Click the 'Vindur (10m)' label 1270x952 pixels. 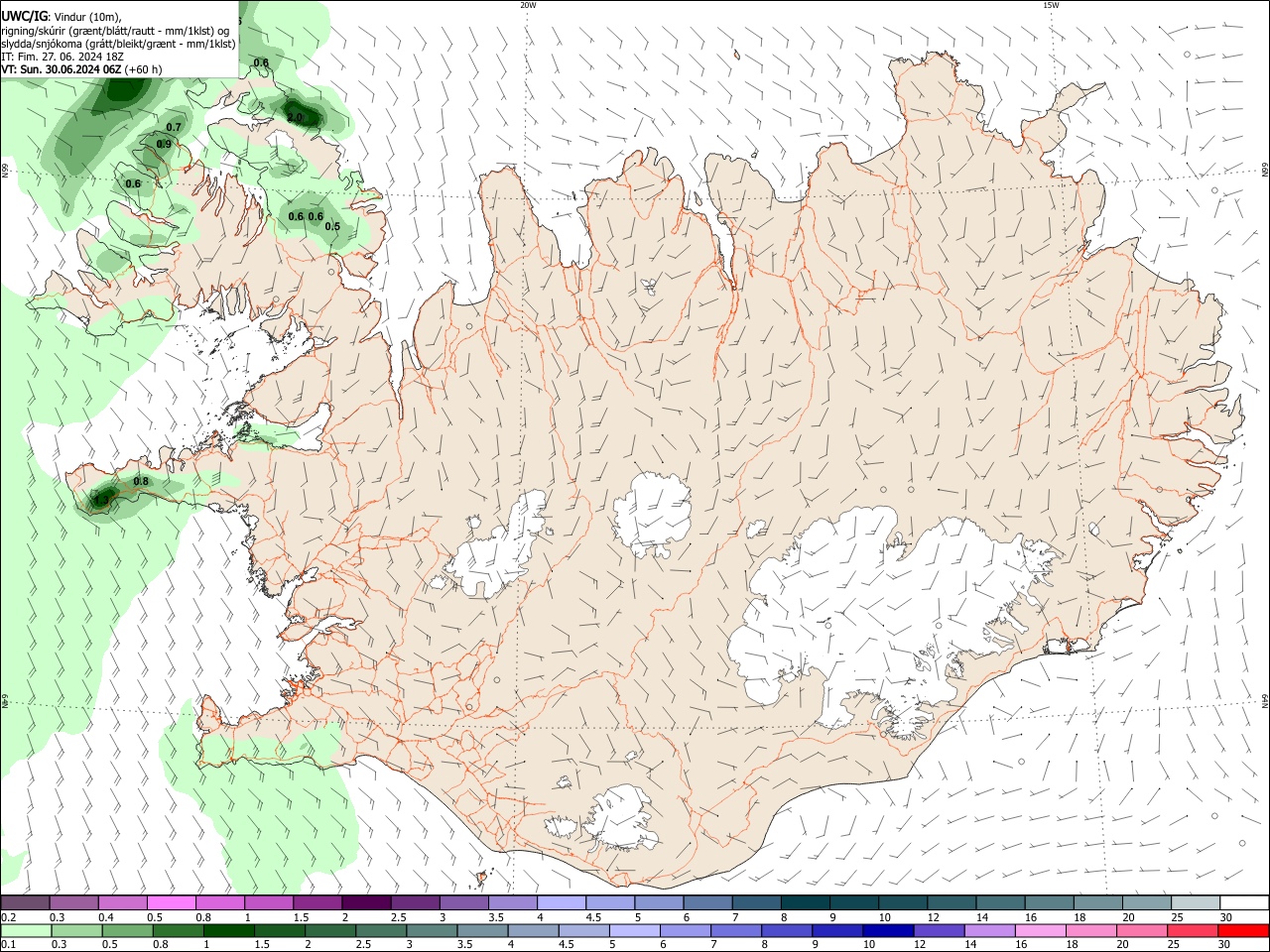click(87, 17)
